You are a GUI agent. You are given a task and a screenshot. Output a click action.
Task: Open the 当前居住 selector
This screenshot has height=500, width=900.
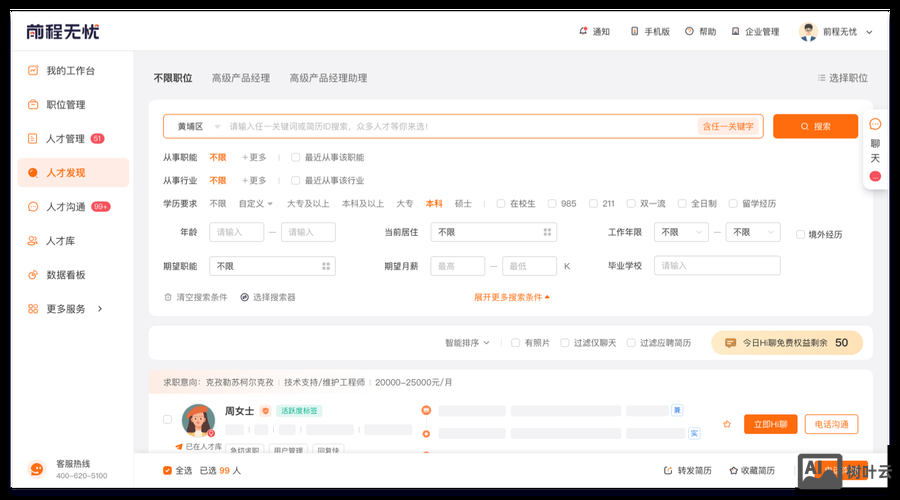point(494,232)
